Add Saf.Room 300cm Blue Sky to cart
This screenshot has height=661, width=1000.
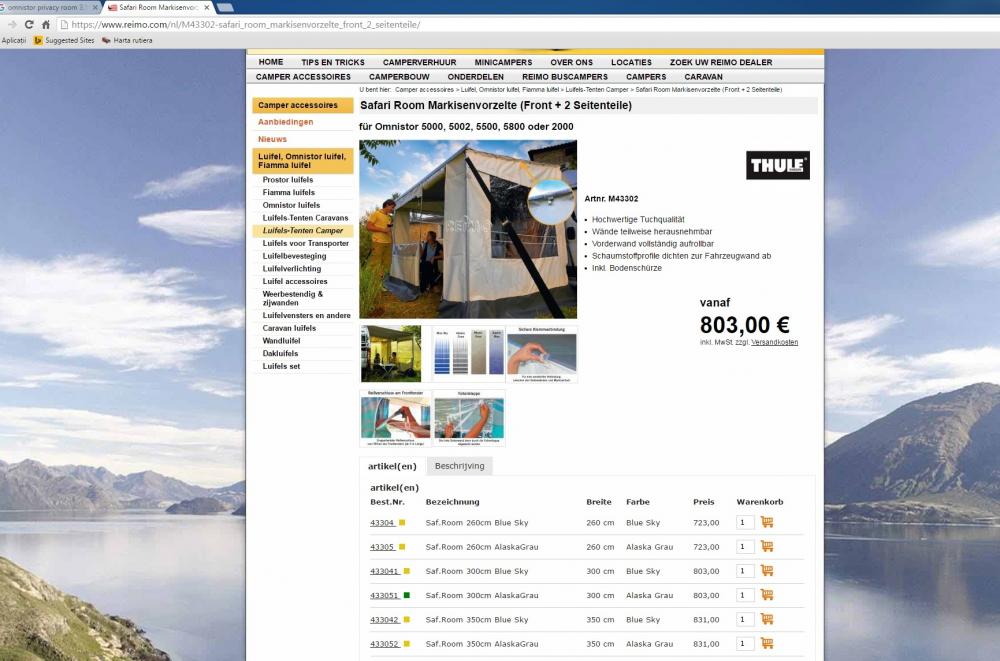click(767, 571)
